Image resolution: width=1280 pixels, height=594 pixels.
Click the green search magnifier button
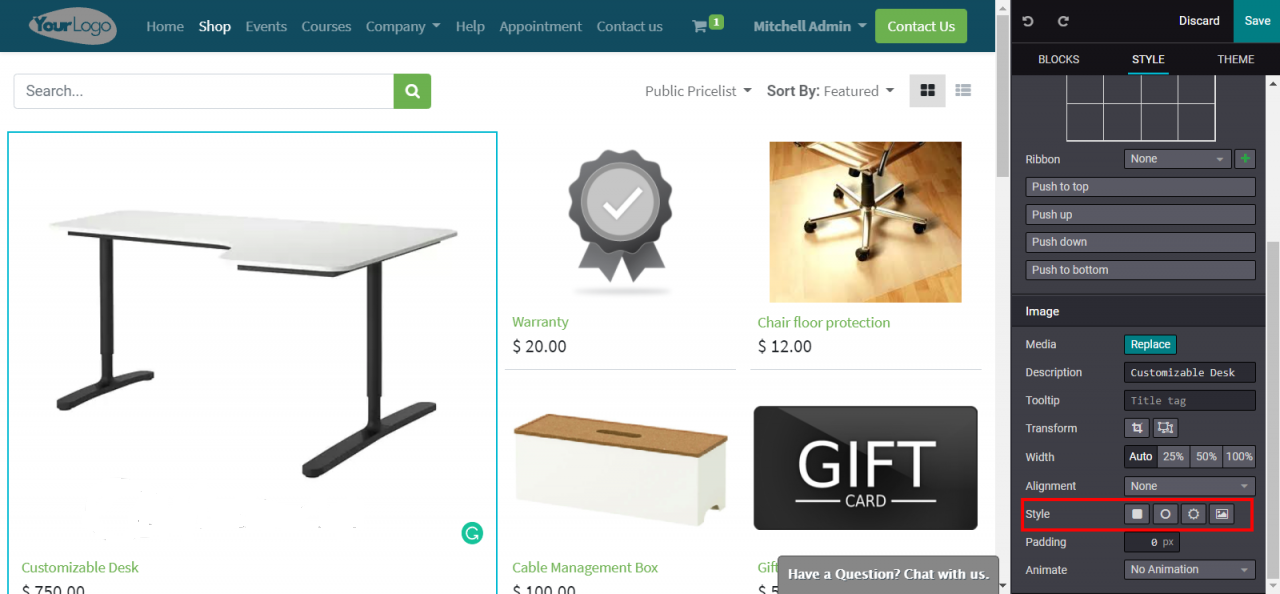point(412,91)
